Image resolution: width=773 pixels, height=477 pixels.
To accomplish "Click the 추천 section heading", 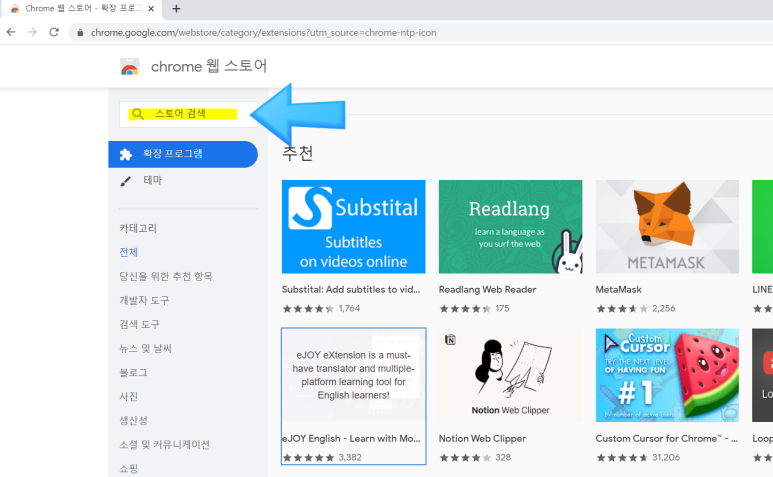I will tap(297, 153).
